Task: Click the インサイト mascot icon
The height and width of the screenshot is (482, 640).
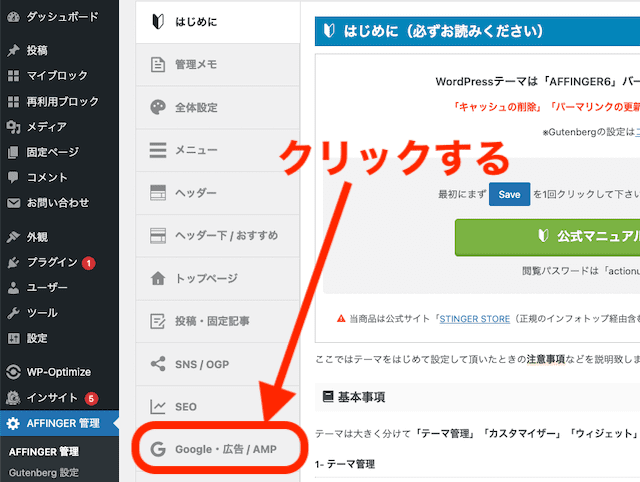Action: 13,398
